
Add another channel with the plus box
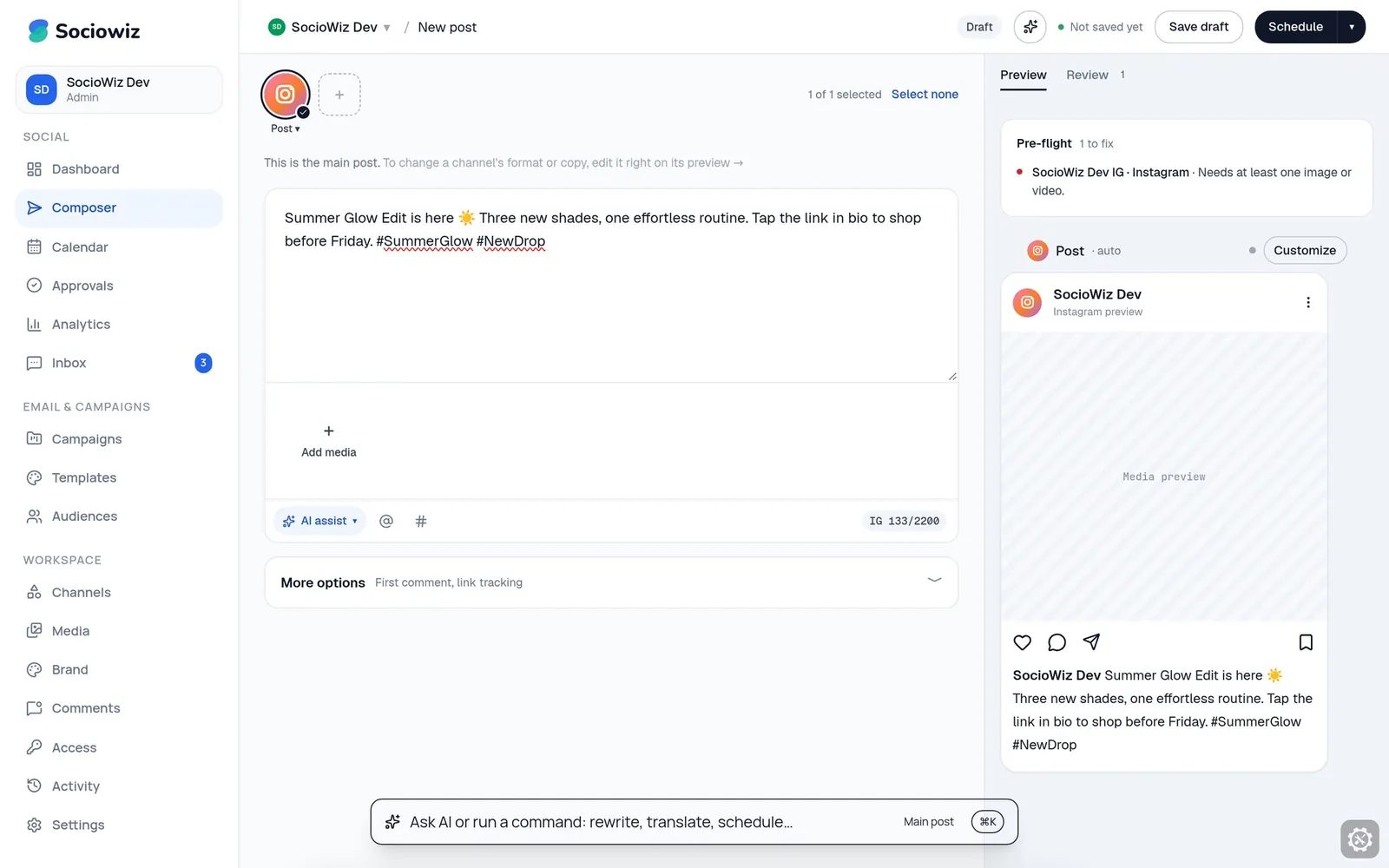[339, 95]
